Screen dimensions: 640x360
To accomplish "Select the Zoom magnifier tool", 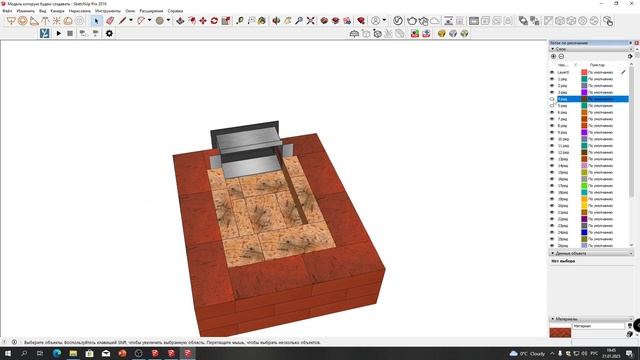I will pyautogui.click(x=299, y=21).
